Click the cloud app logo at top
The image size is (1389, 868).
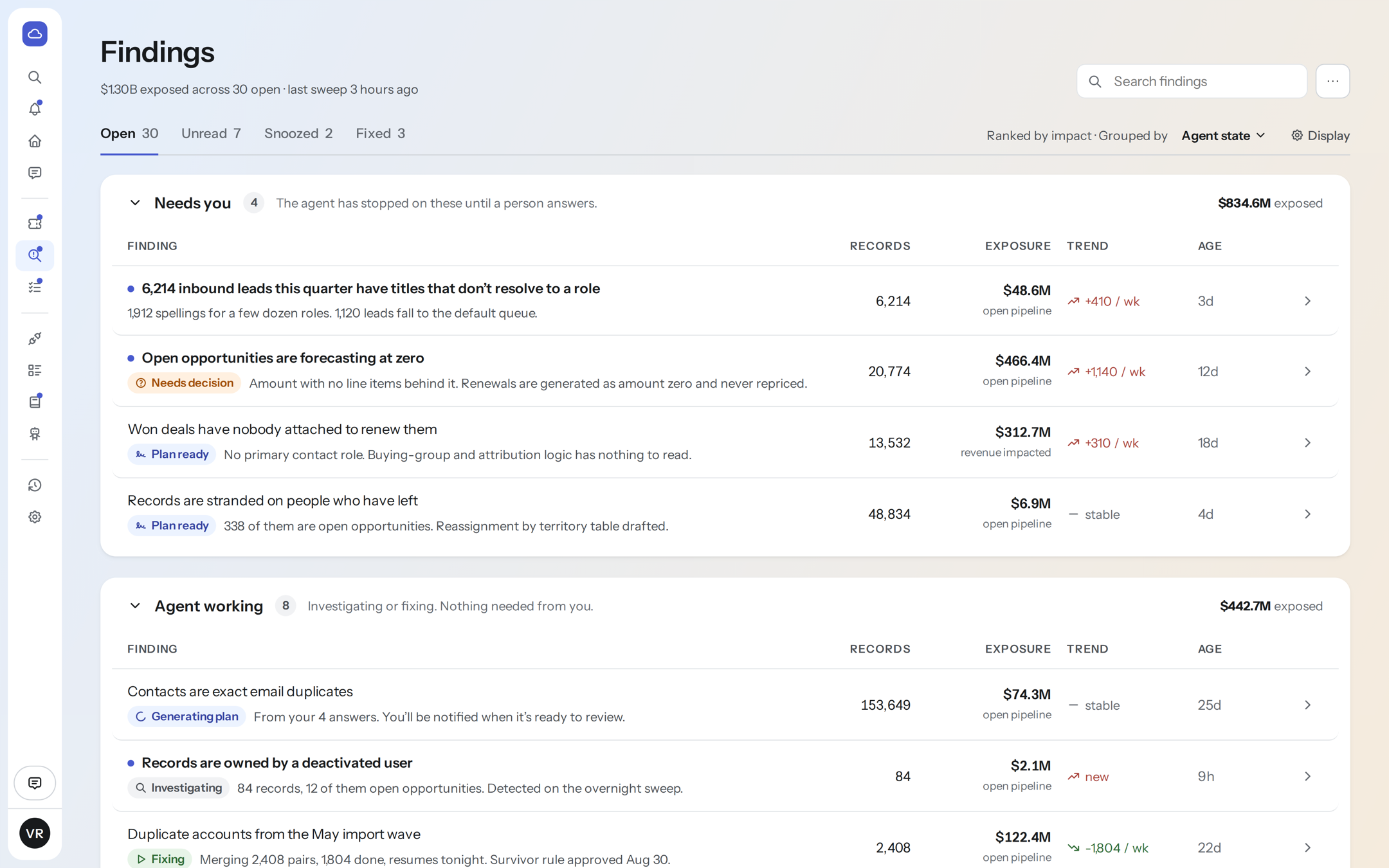[x=35, y=33]
